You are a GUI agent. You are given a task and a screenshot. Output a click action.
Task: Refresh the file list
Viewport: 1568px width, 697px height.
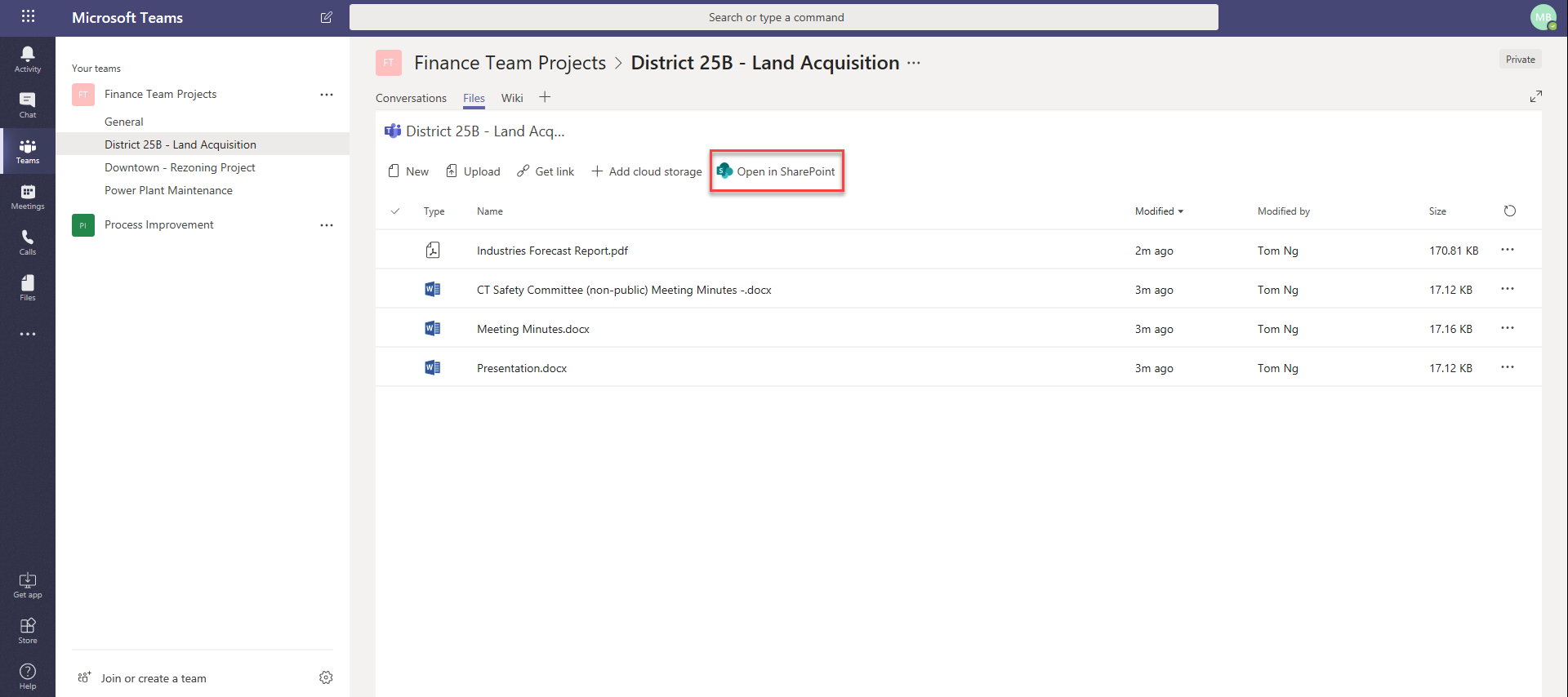1510,211
